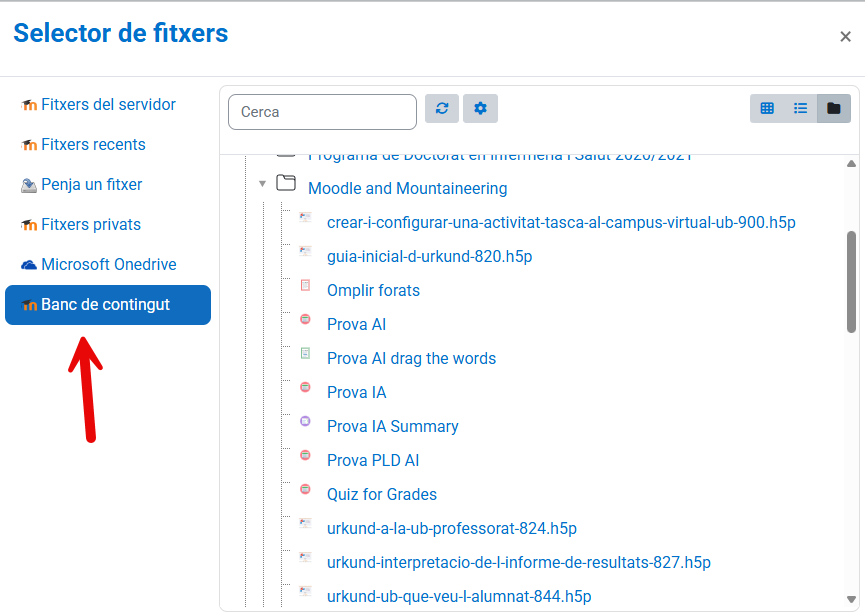Select Fitxers del servidor repository
The image size is (865, 614).
(108, 105)
